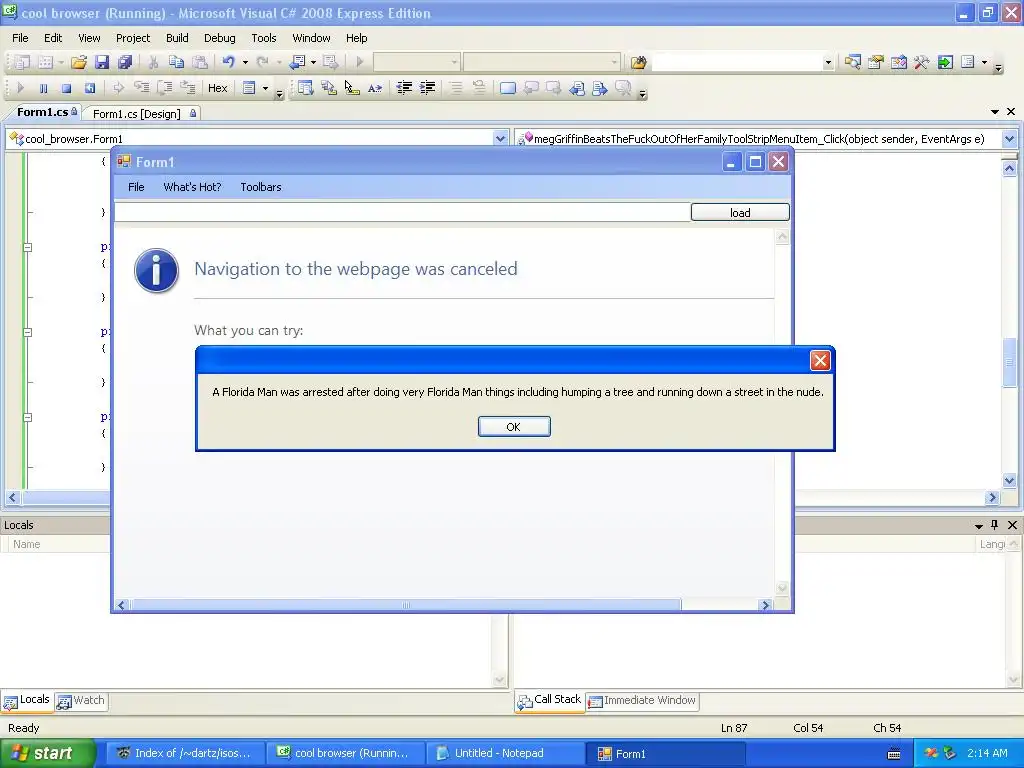Open the active files tab list dropdown
This screenshot has height=768, width=1024.
point(995,112)
